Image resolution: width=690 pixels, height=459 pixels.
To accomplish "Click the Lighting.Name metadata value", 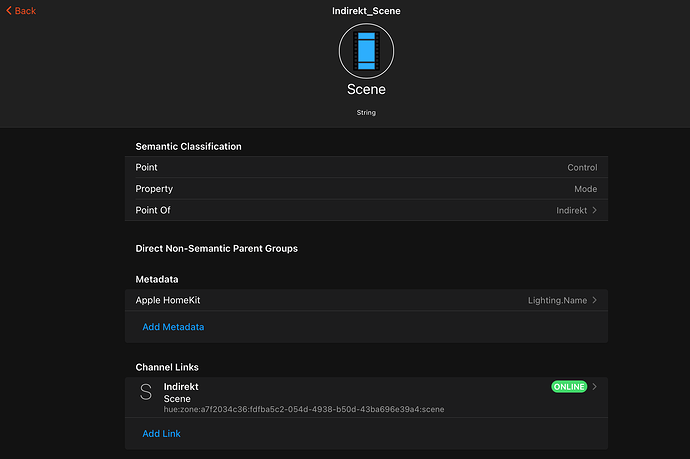I will point(557,300).
